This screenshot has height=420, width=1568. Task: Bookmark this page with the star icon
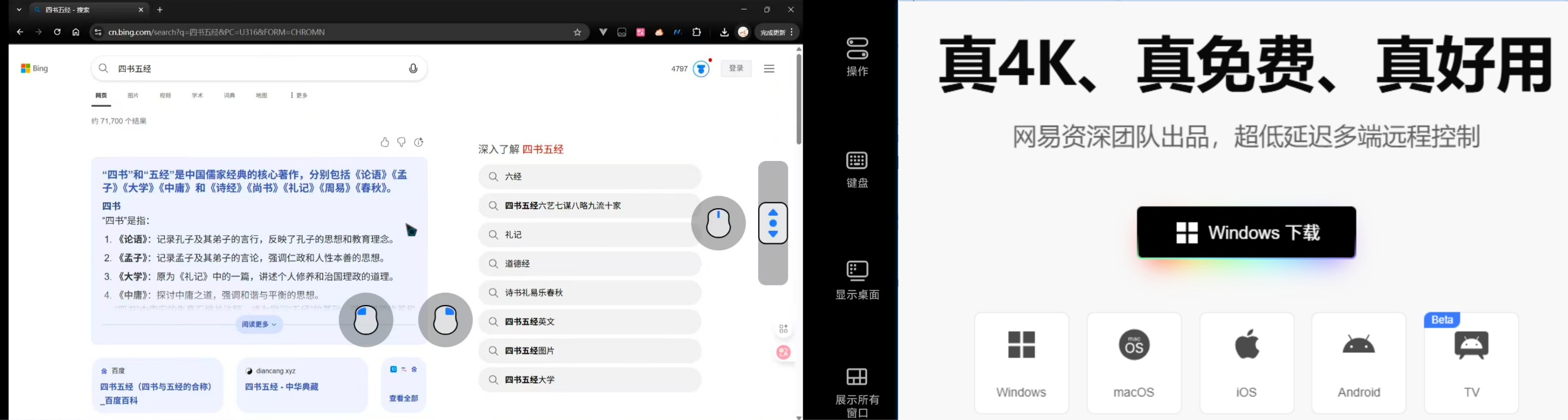[x=577, y=32]
